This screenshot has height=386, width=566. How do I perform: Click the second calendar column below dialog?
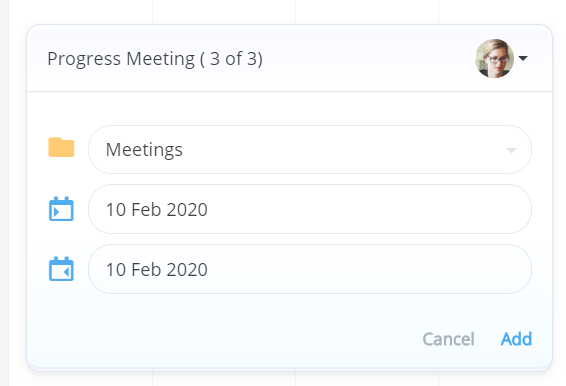224,379
